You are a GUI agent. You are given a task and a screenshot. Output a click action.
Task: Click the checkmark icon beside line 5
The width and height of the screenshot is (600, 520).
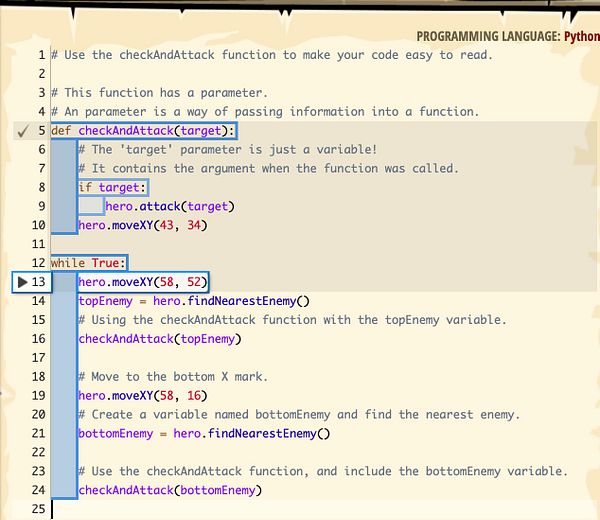click(x=23, y=131)
